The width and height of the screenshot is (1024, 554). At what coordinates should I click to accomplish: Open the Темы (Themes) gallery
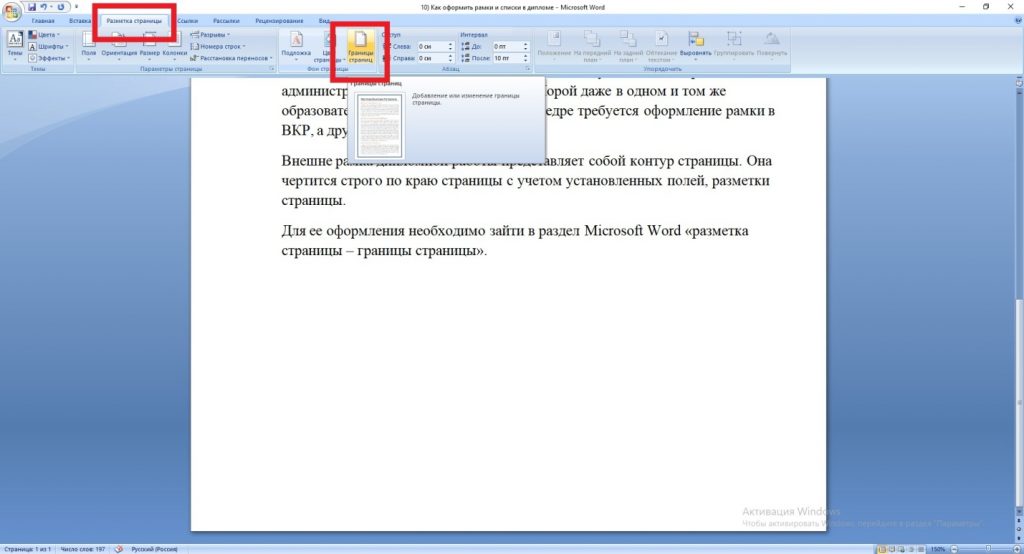15,46
